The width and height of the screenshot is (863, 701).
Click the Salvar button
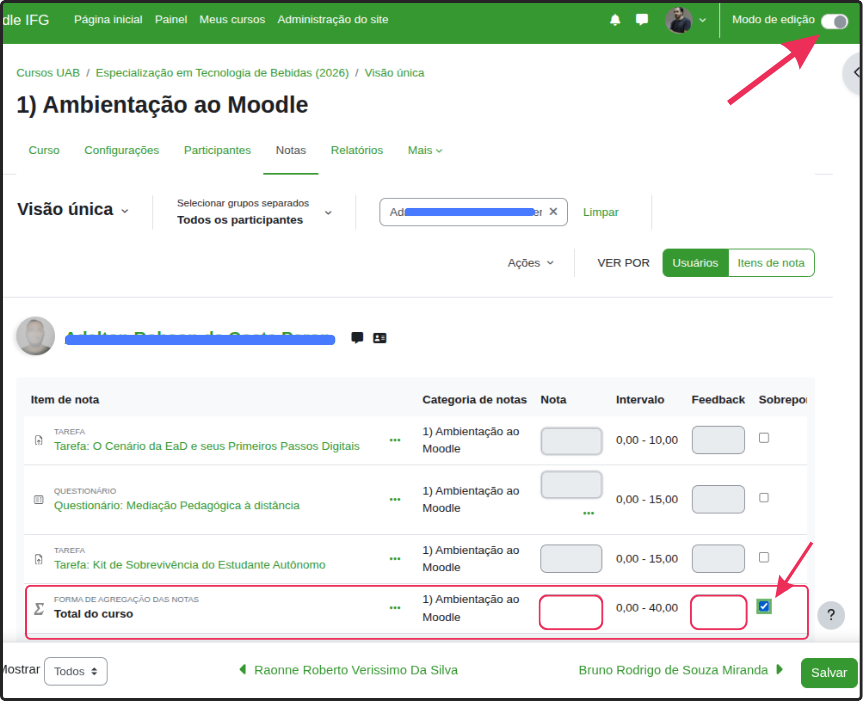(x=828, y=672)
